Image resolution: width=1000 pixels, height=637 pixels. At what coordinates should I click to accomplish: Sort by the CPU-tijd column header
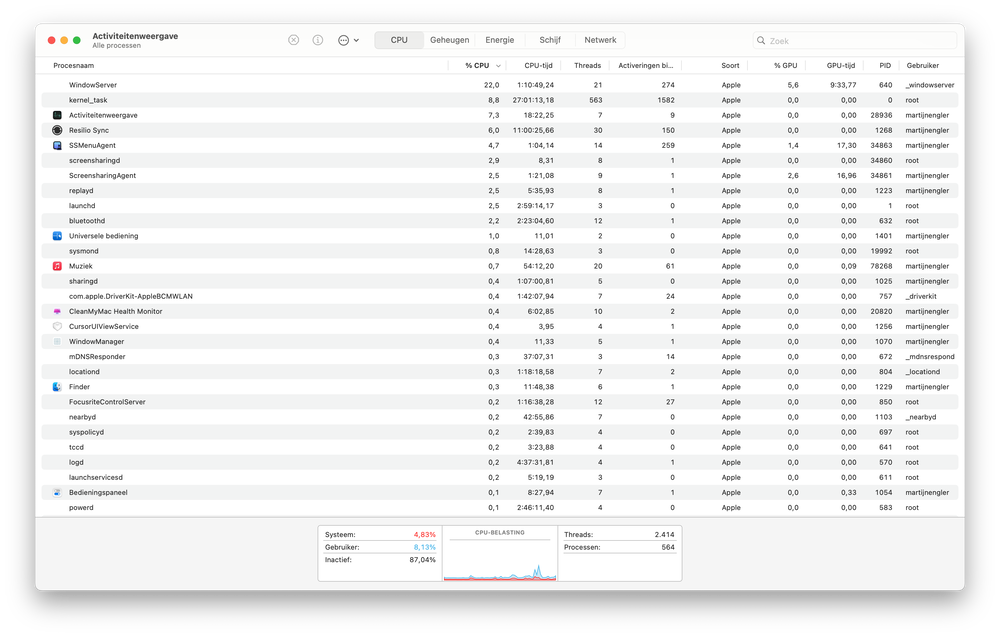(x=538, y=66)
